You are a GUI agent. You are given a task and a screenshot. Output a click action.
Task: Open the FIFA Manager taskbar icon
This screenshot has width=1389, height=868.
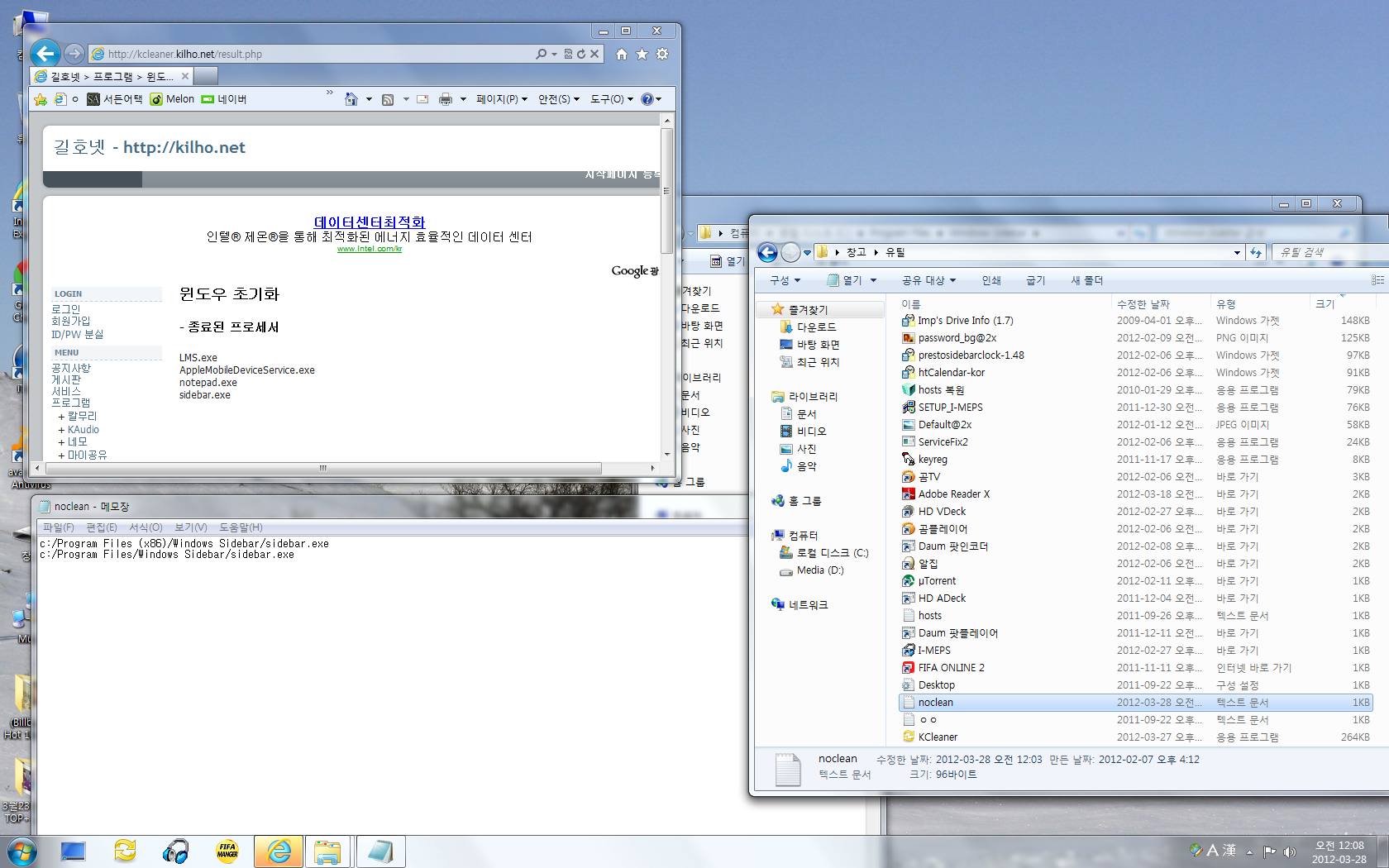pos(227,851)
